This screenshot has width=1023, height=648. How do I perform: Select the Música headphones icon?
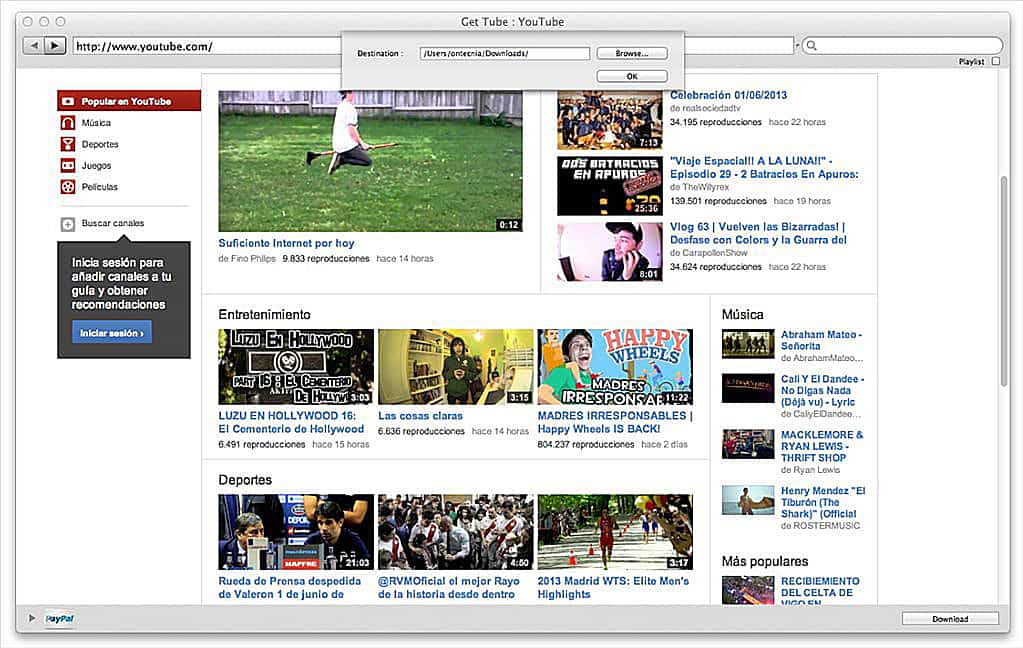click(68, 123)
